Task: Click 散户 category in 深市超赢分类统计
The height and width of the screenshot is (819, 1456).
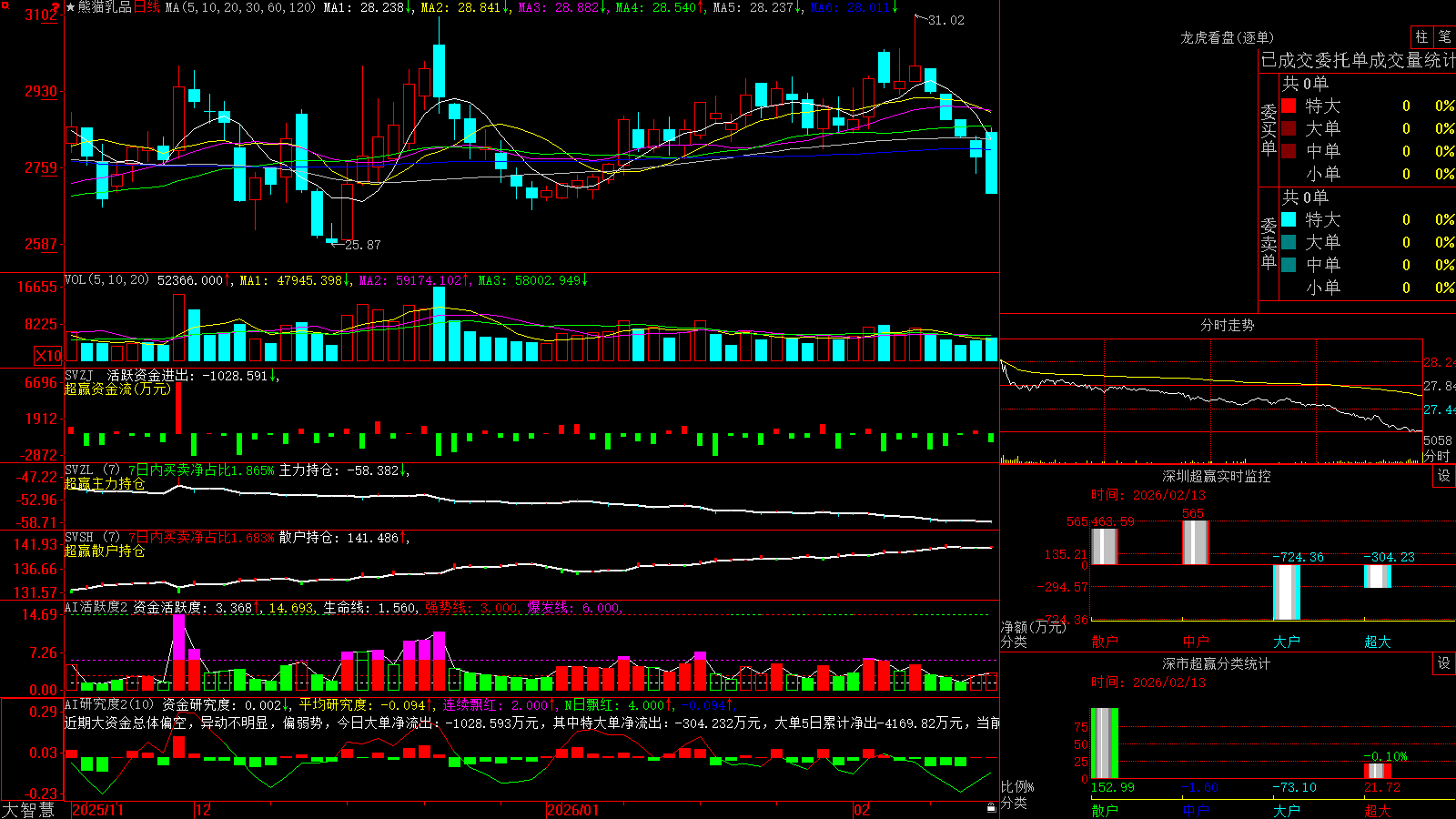Action: (x=1105, y=810)
